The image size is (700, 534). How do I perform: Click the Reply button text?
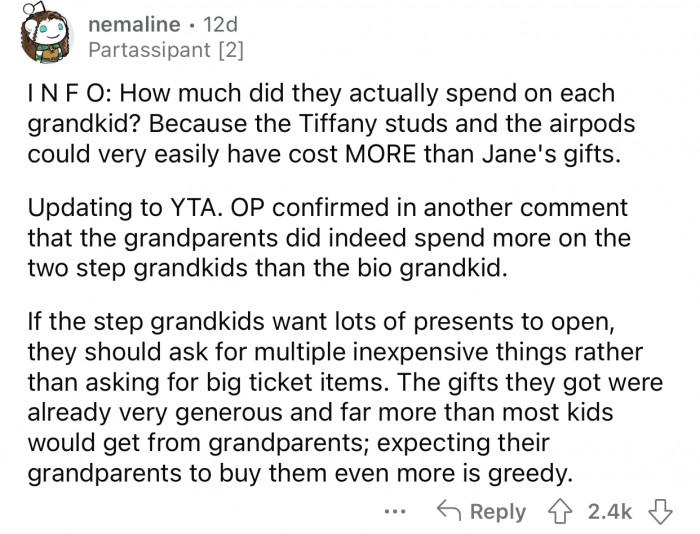click(x=498, y=512)
